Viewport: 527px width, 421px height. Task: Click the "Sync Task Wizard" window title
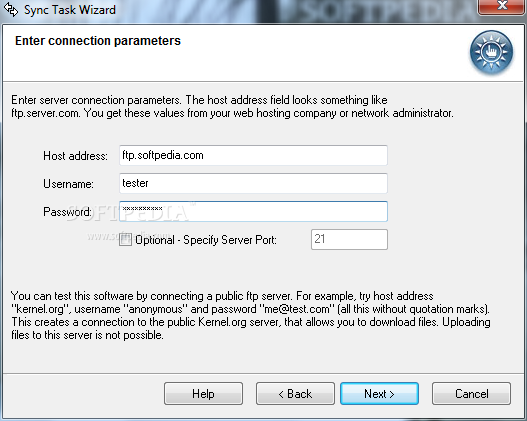point(70,10)
